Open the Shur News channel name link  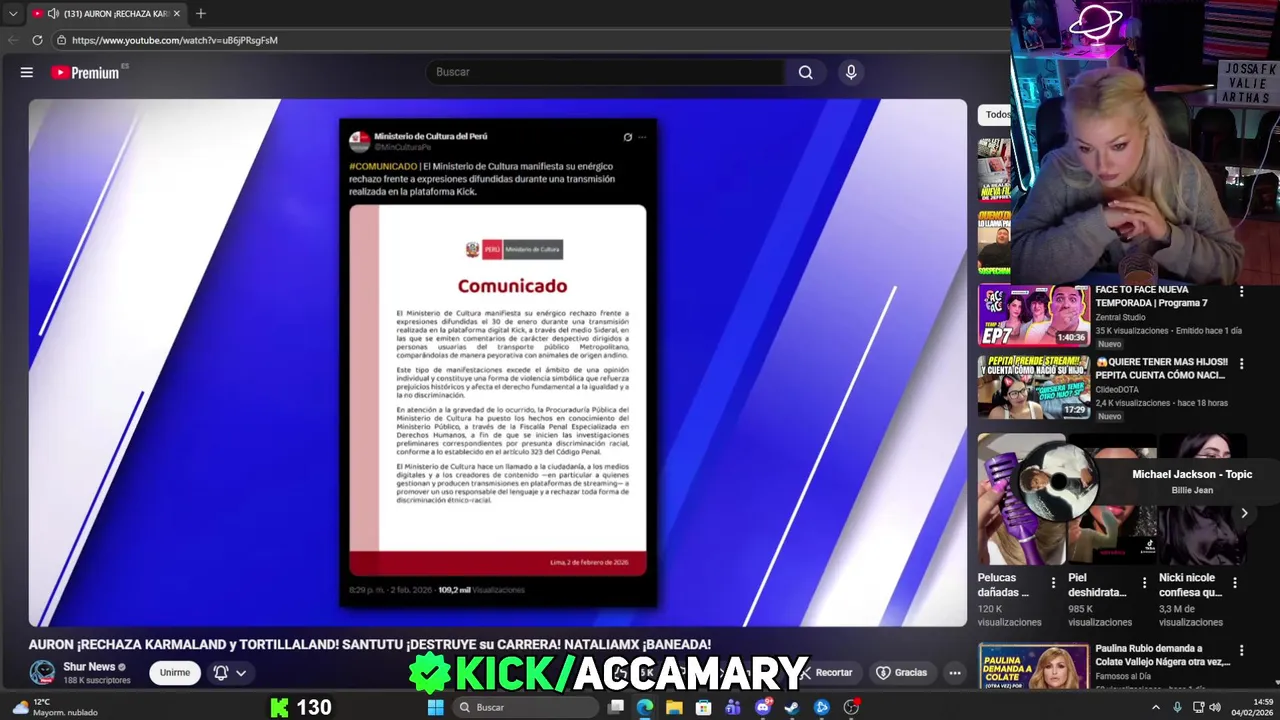click(x=89, y=667)
